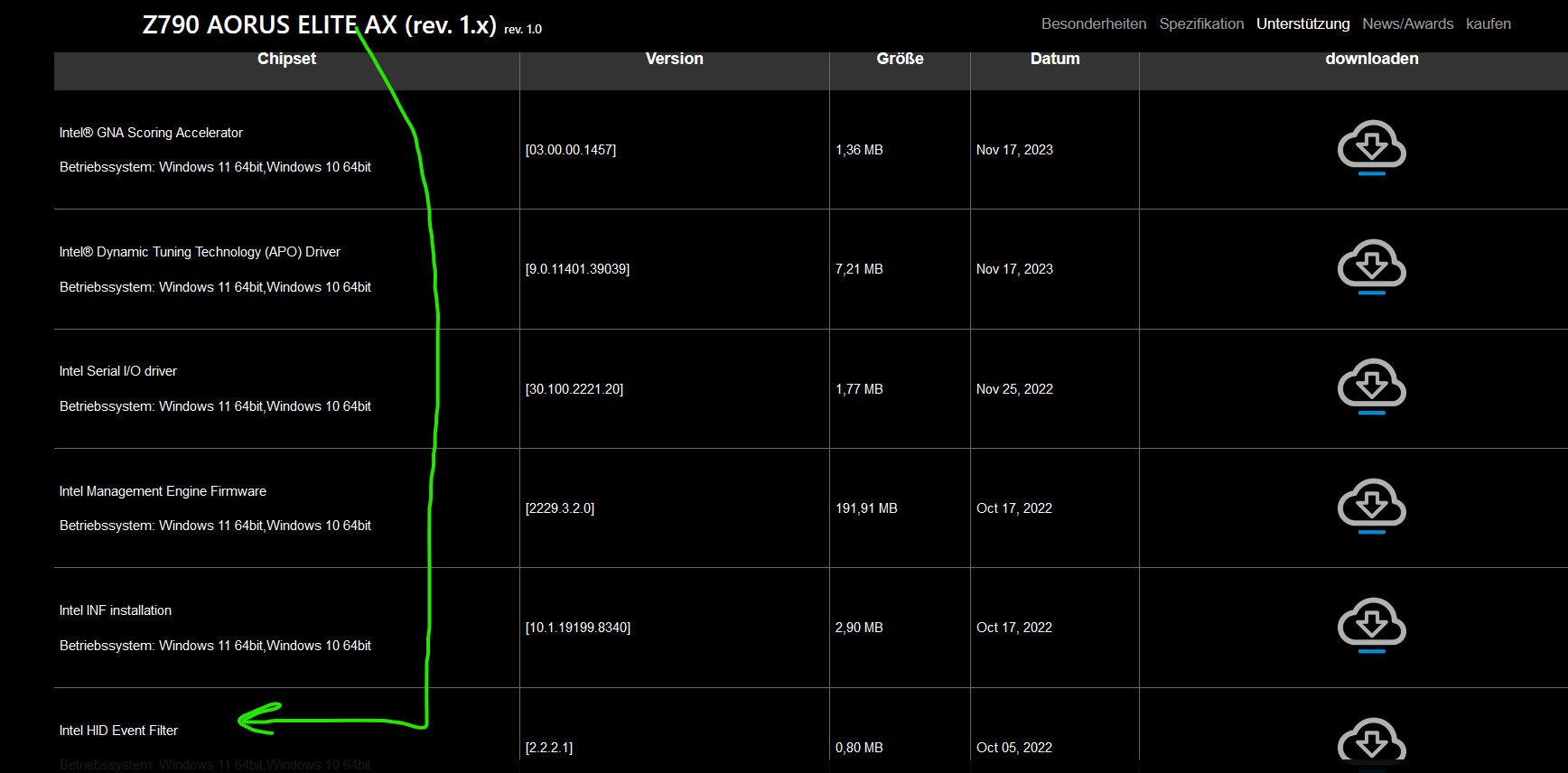Screen dimensions: 1568x773
Task: Click the Betriebssystem line under Dynamic Tuning Technology
Action: (x=215, y=287)
